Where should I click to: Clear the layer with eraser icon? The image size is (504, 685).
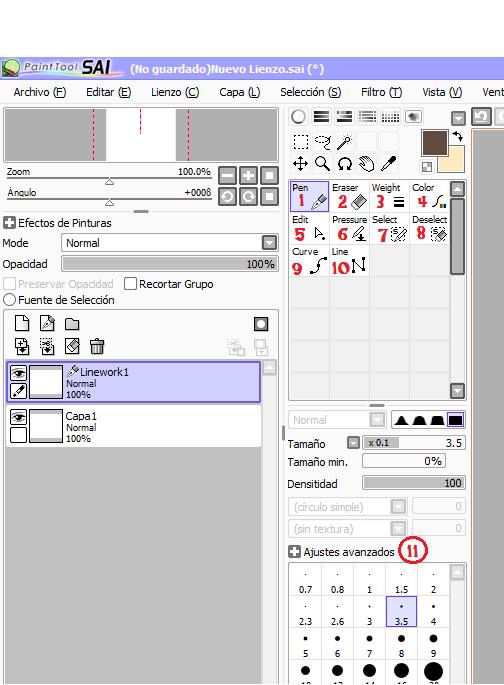click(x=72, y=346)
